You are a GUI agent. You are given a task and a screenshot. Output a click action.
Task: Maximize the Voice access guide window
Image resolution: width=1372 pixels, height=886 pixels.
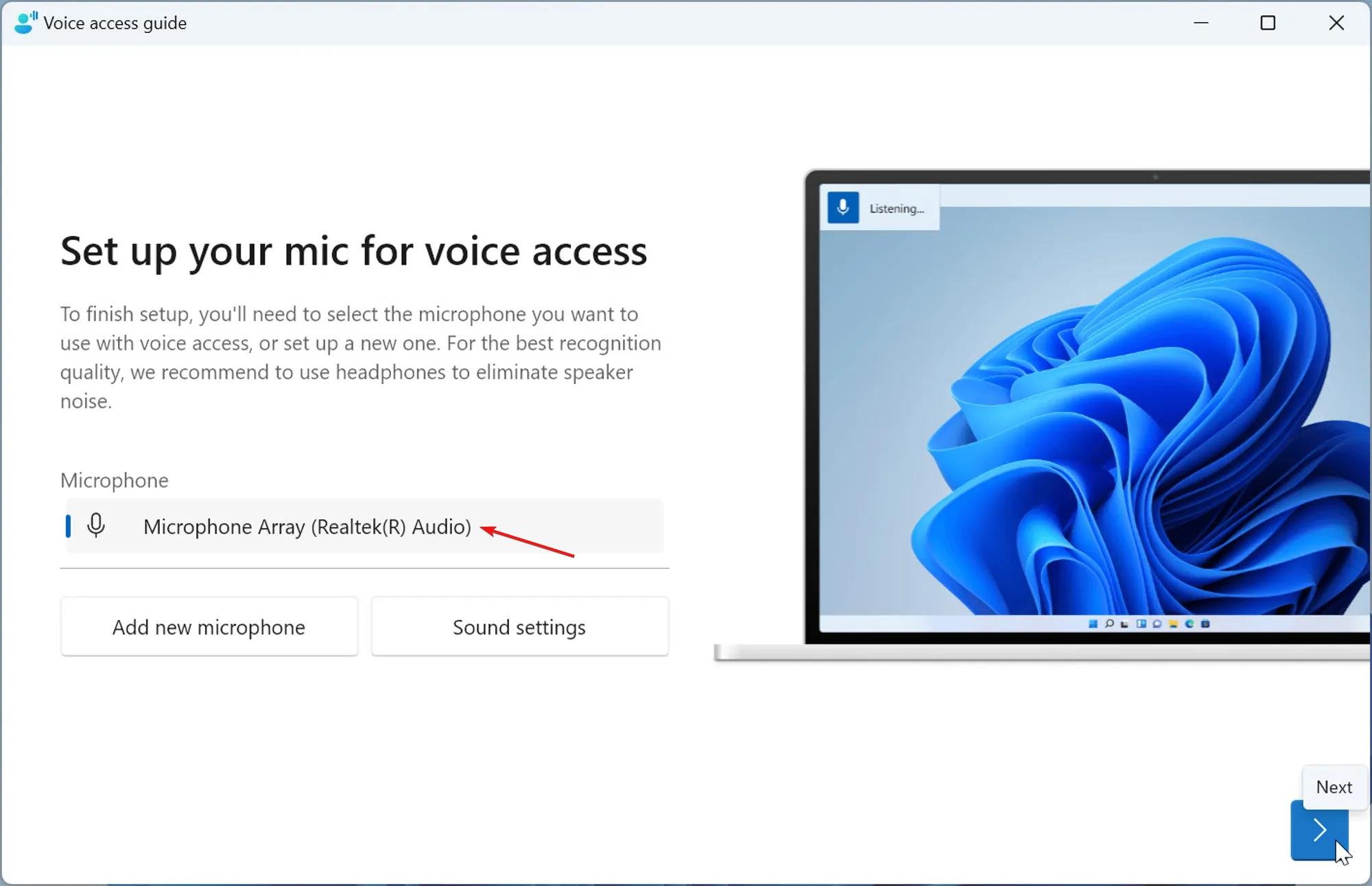[x=1268, y=23]
